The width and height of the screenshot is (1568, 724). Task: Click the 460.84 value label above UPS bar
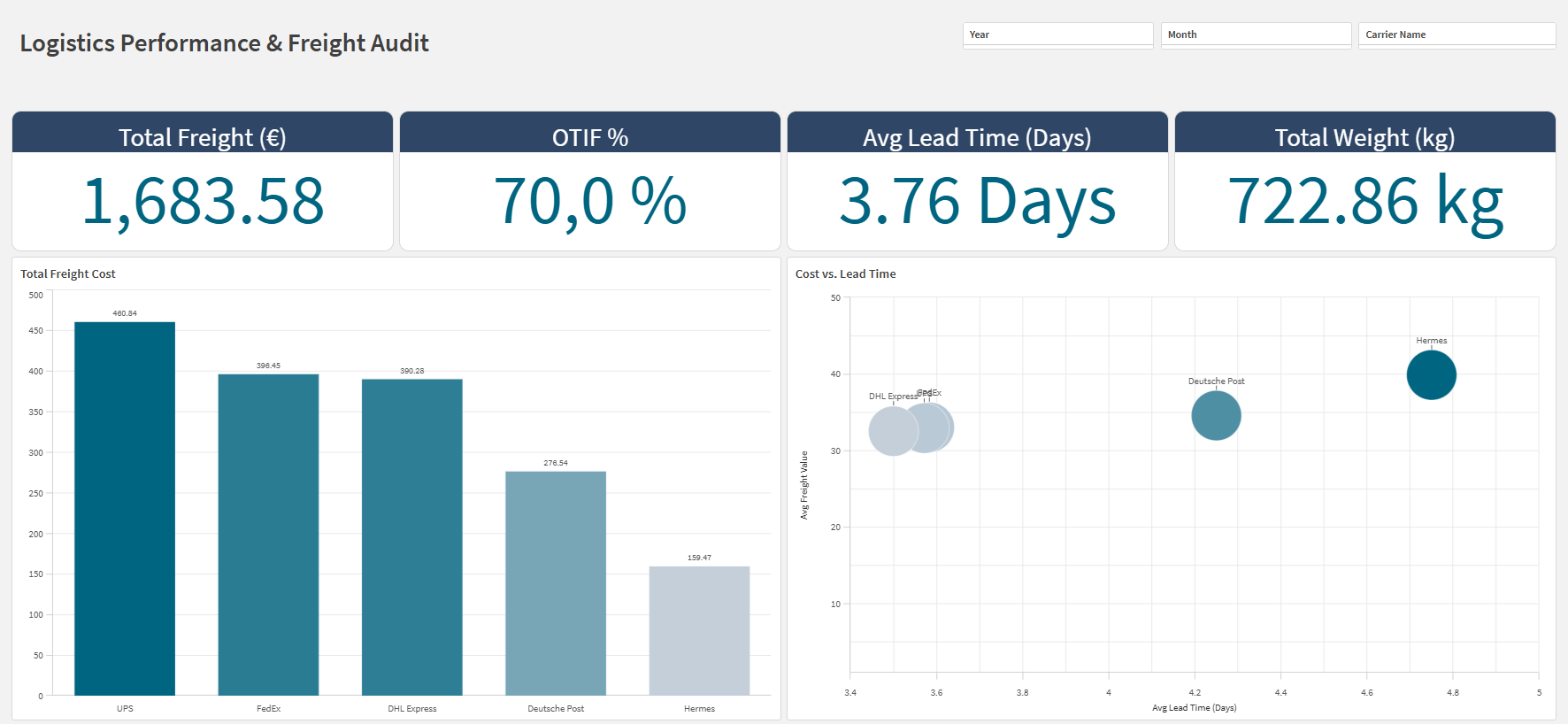(125, 313)
